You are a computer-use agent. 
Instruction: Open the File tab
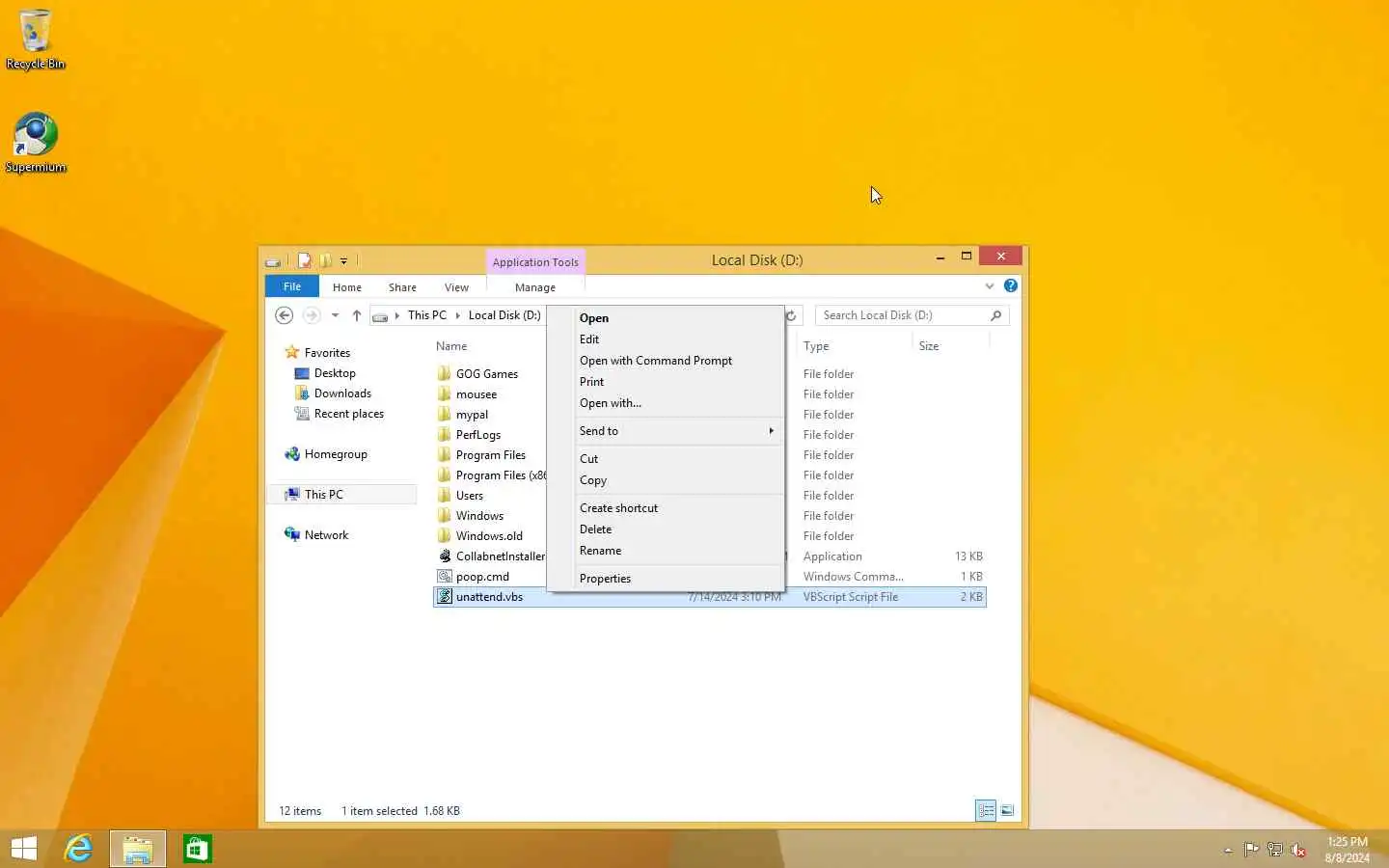(x=291, y=286)
